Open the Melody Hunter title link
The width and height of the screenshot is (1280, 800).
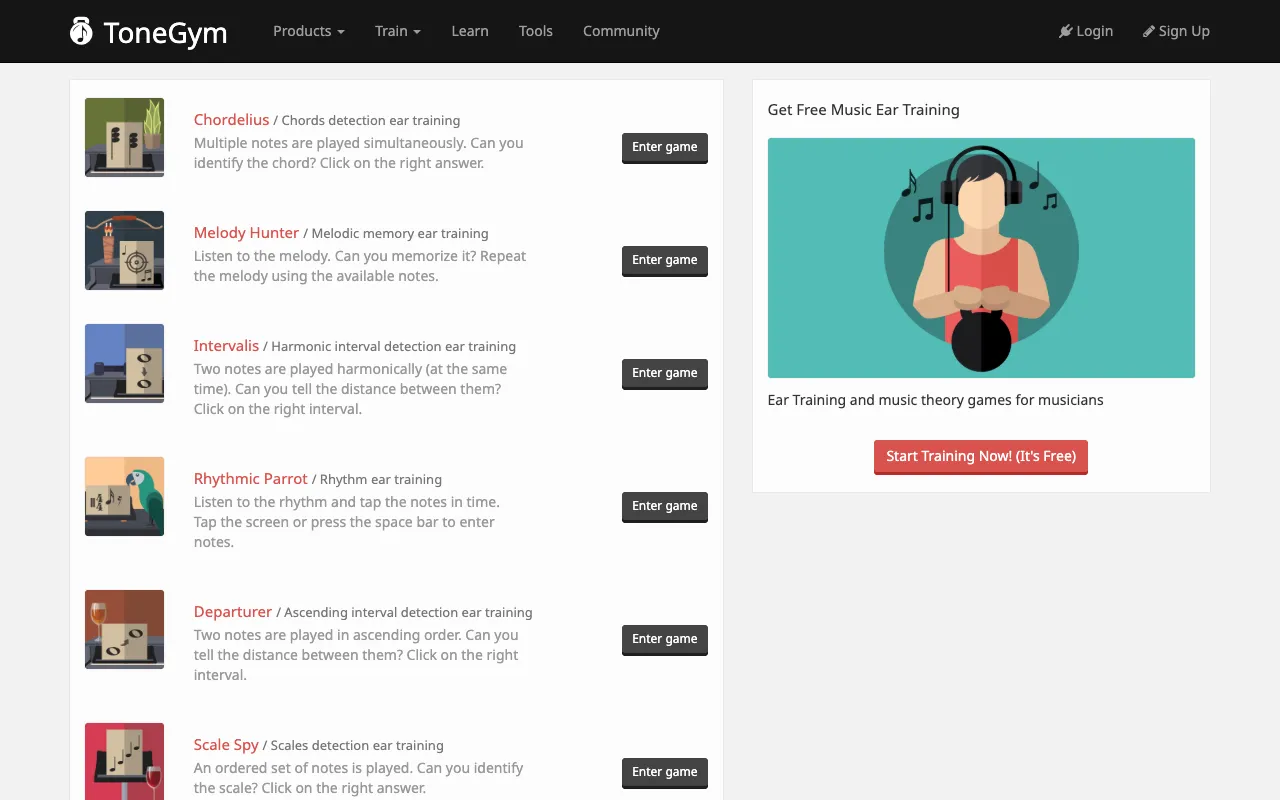246,233
